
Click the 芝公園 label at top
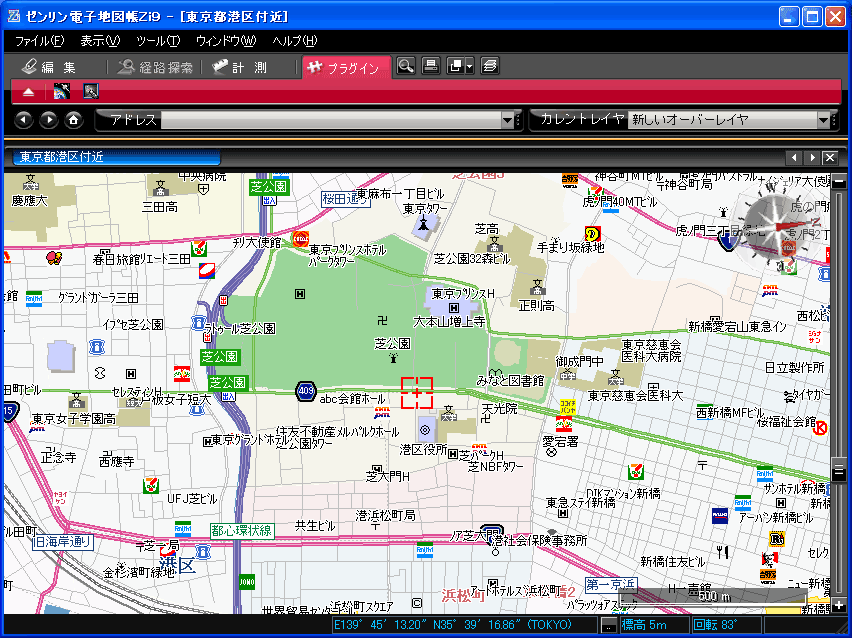click(268, 187)
